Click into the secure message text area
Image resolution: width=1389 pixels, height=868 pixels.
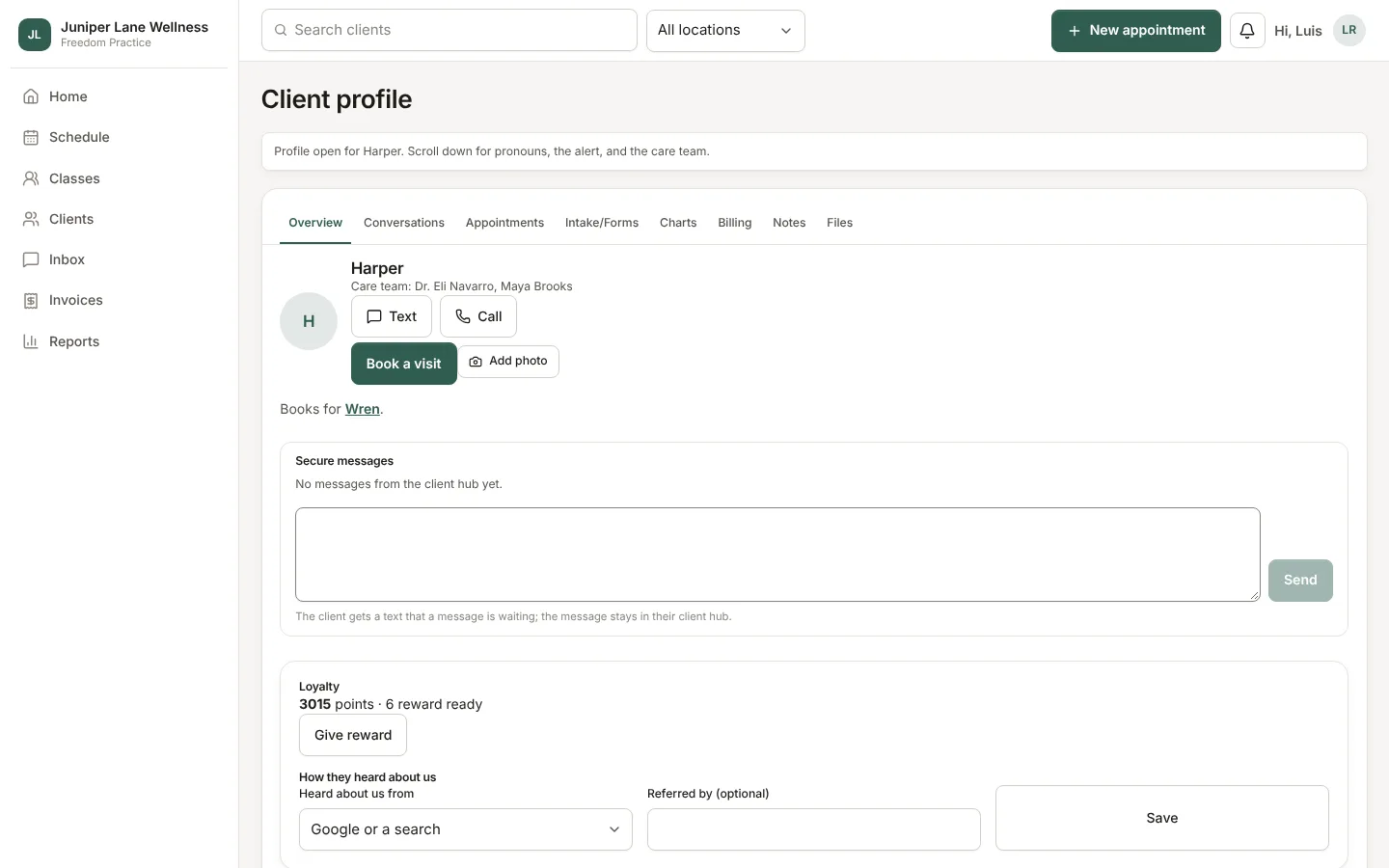[777, 555]
